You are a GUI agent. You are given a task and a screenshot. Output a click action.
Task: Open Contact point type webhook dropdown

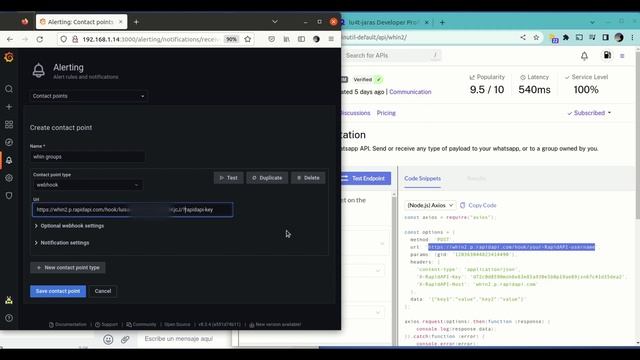[x=88, y=185]
